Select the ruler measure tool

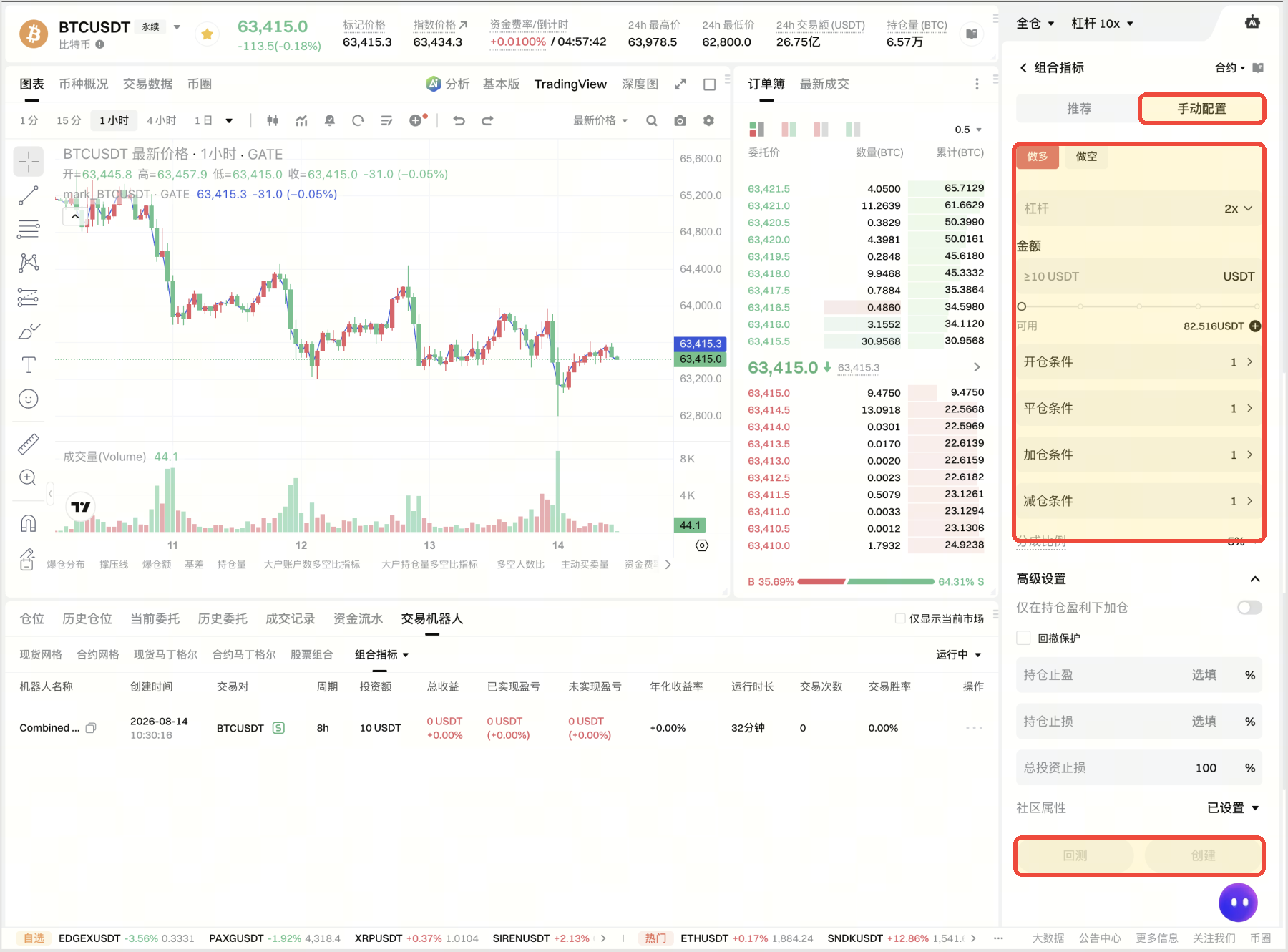(x=29, y=444)
